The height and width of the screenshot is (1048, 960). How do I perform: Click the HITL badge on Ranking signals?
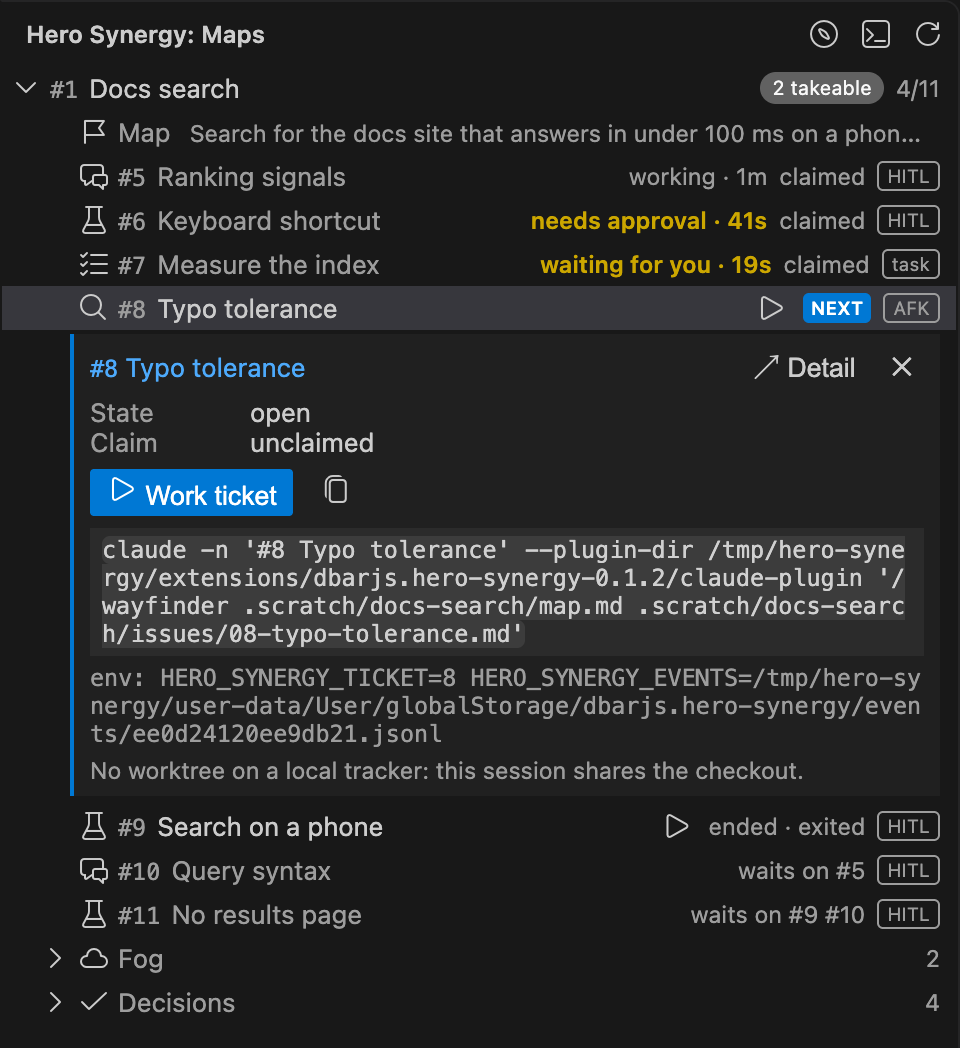[909, 176]
